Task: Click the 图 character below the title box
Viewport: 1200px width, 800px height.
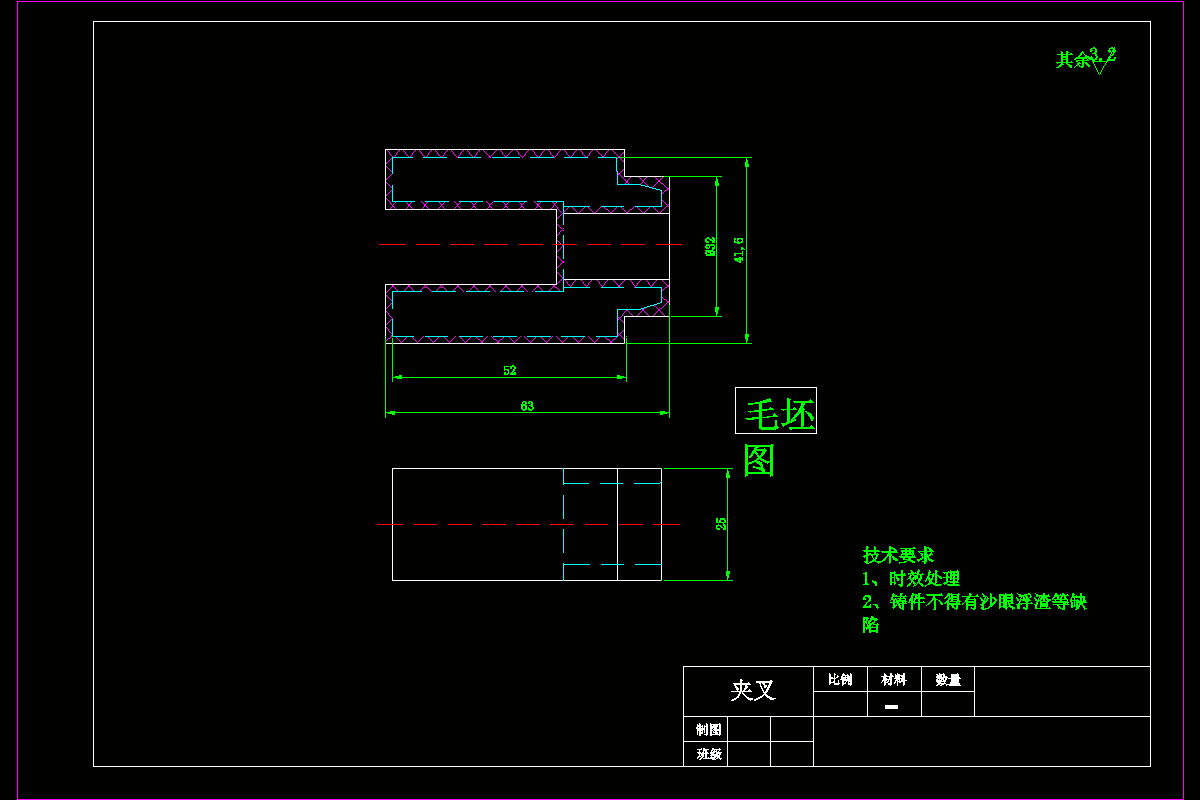Action: click(760, 459)
